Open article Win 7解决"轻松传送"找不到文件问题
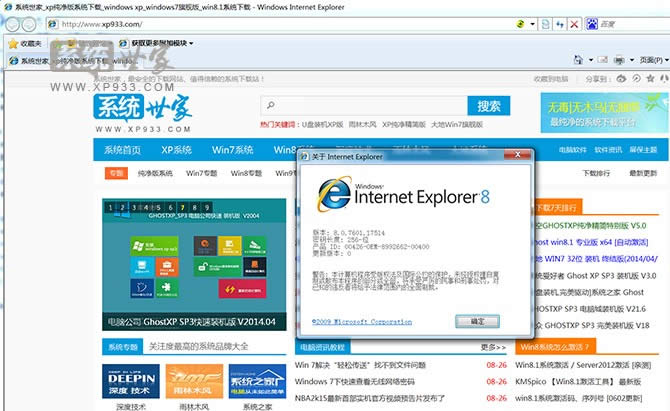 pyautogui.click(x=360, y=365)
